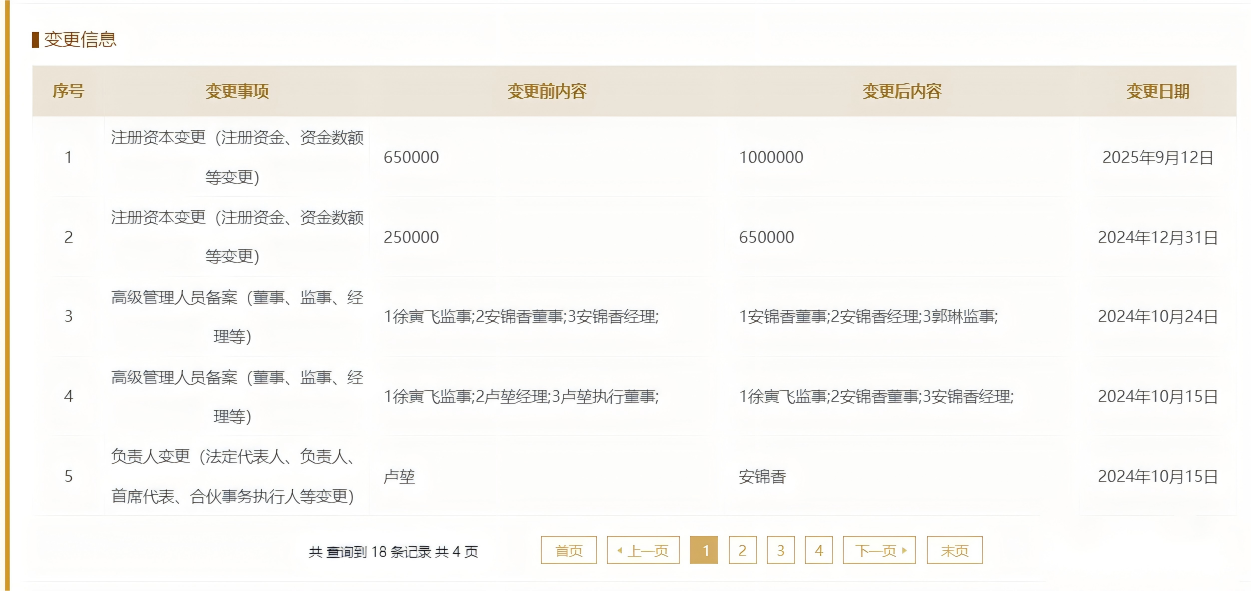Click the 2024年10月24日 date cell

[1157, 317]
